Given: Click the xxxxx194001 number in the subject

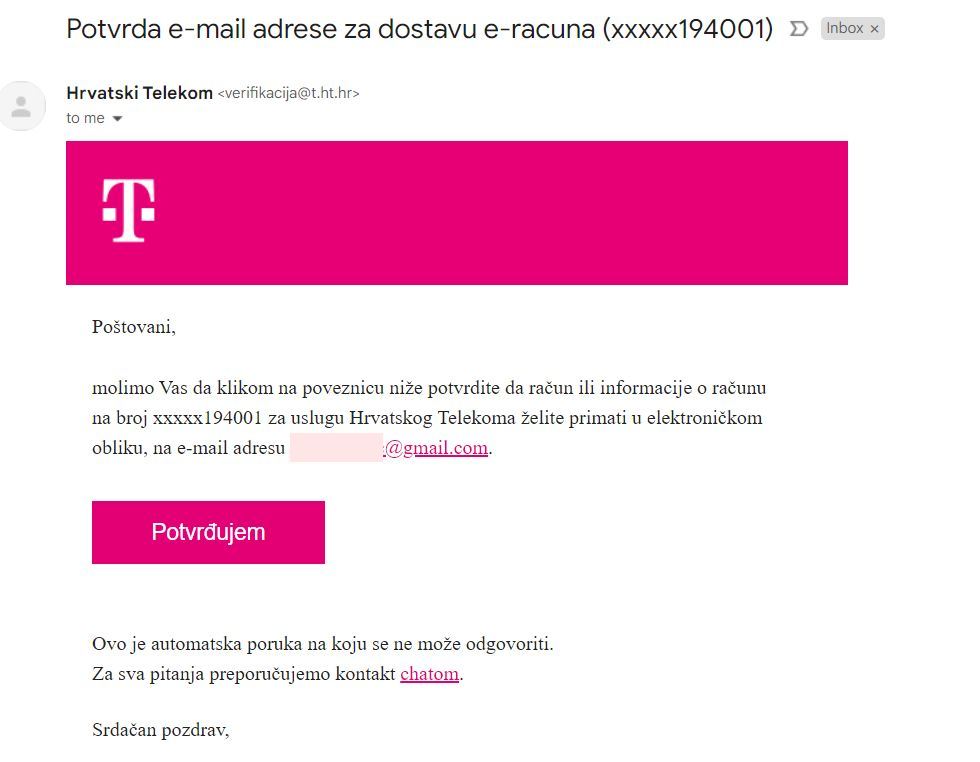Looking at the screenshot, I should click(688, 29).
